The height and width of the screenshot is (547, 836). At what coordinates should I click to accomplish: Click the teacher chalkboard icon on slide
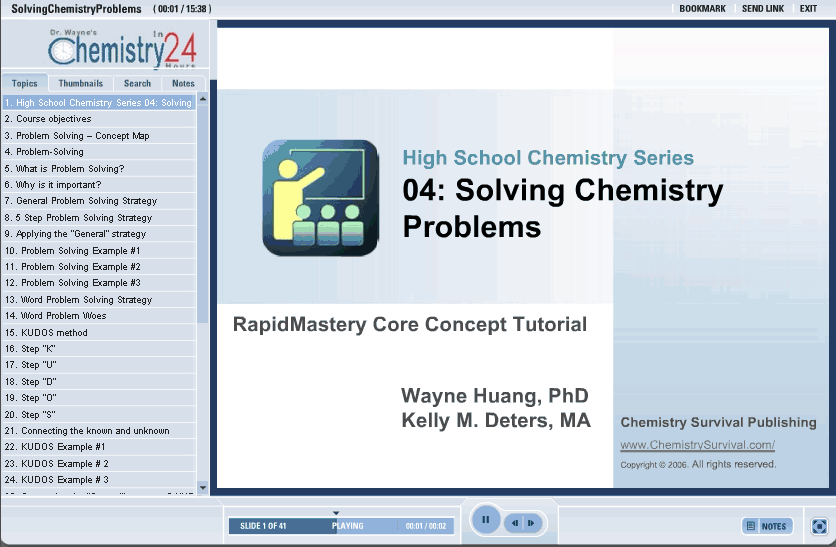pyautogui.click(x=320, y=197)
